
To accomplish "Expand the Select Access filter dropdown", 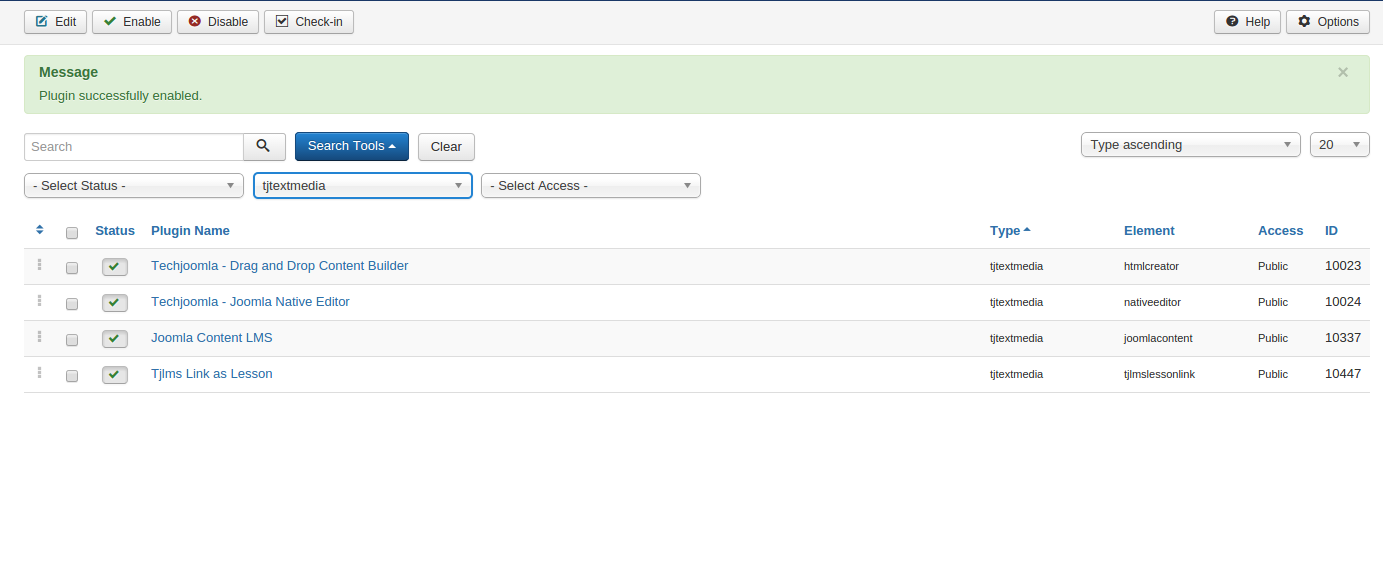I will pyautogui.click(x=590, y=186).
